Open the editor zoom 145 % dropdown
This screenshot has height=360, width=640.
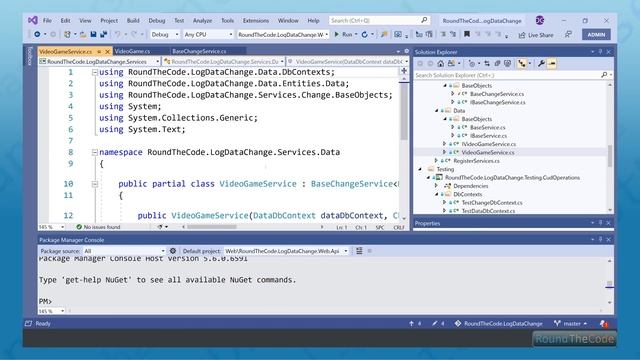pos(51,227)
